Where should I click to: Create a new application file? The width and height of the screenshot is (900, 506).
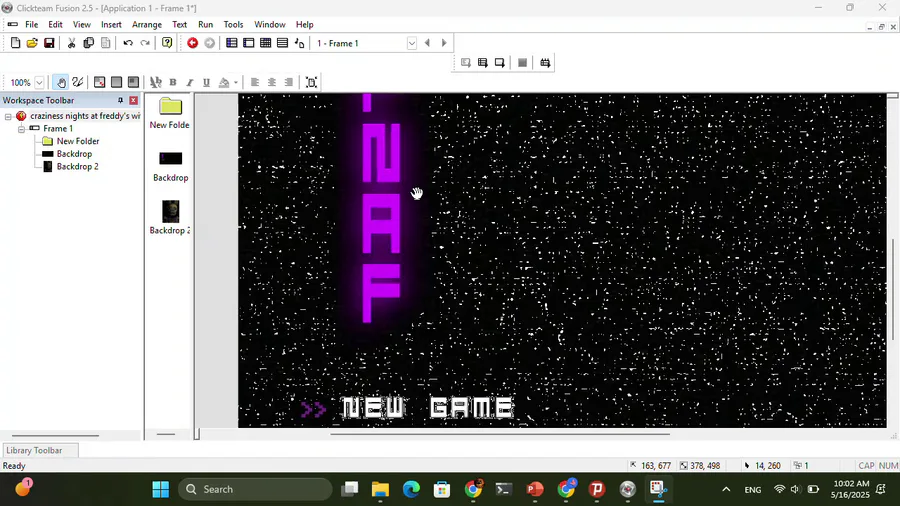click(x=15, y=43)
